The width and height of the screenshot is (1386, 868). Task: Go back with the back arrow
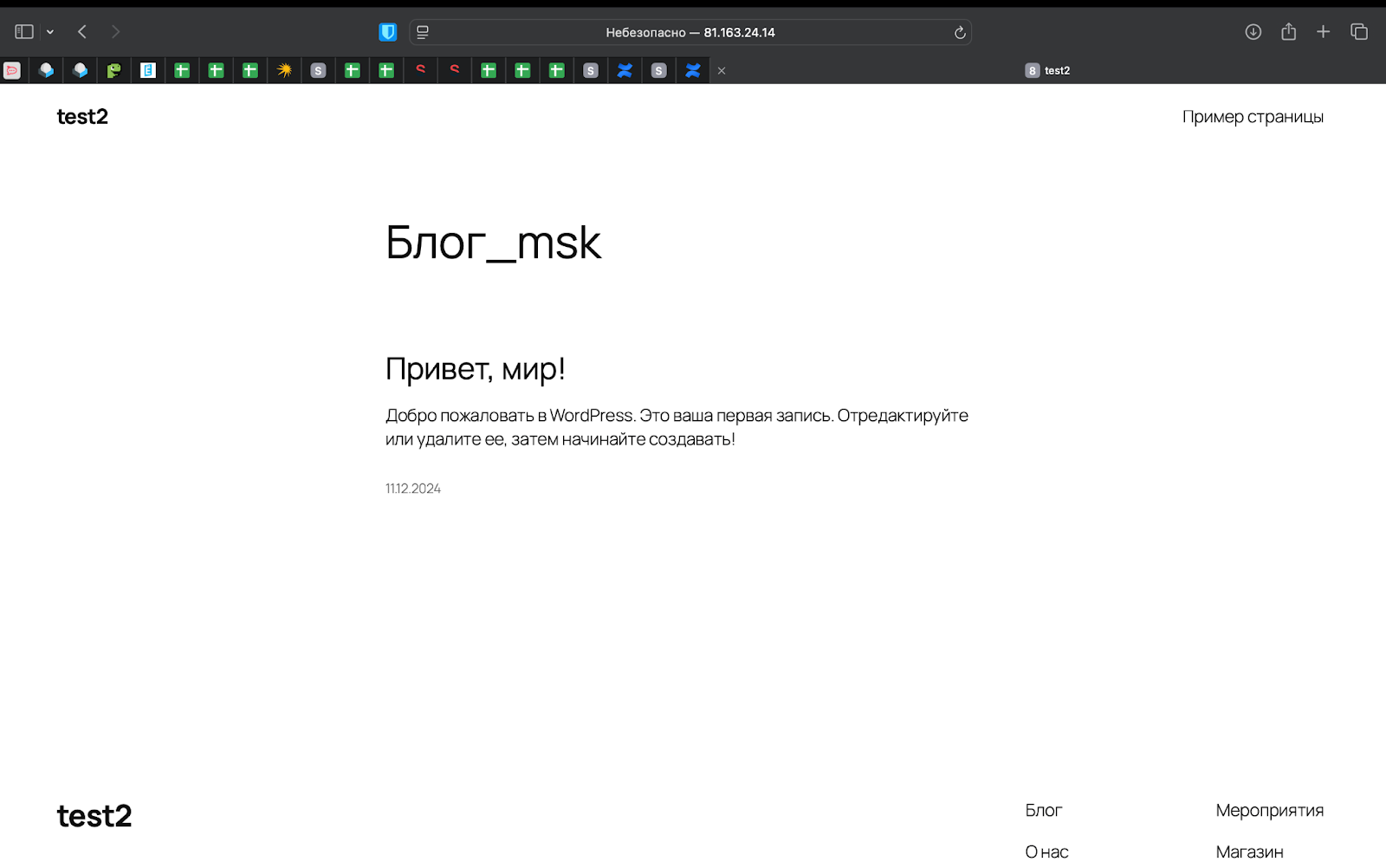pyautogui.click(x=82, y=32)
